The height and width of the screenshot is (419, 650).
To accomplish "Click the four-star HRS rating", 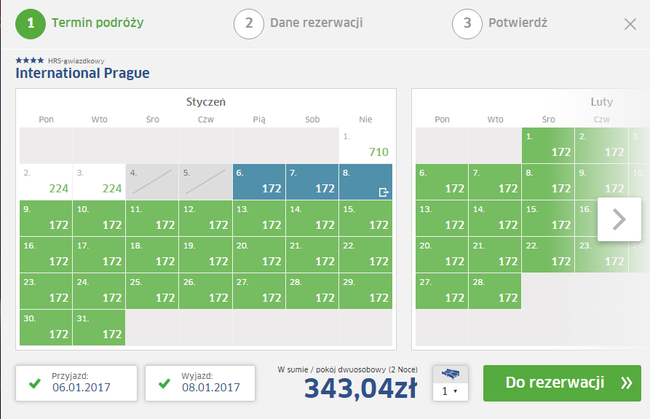I will coord(29,61).
